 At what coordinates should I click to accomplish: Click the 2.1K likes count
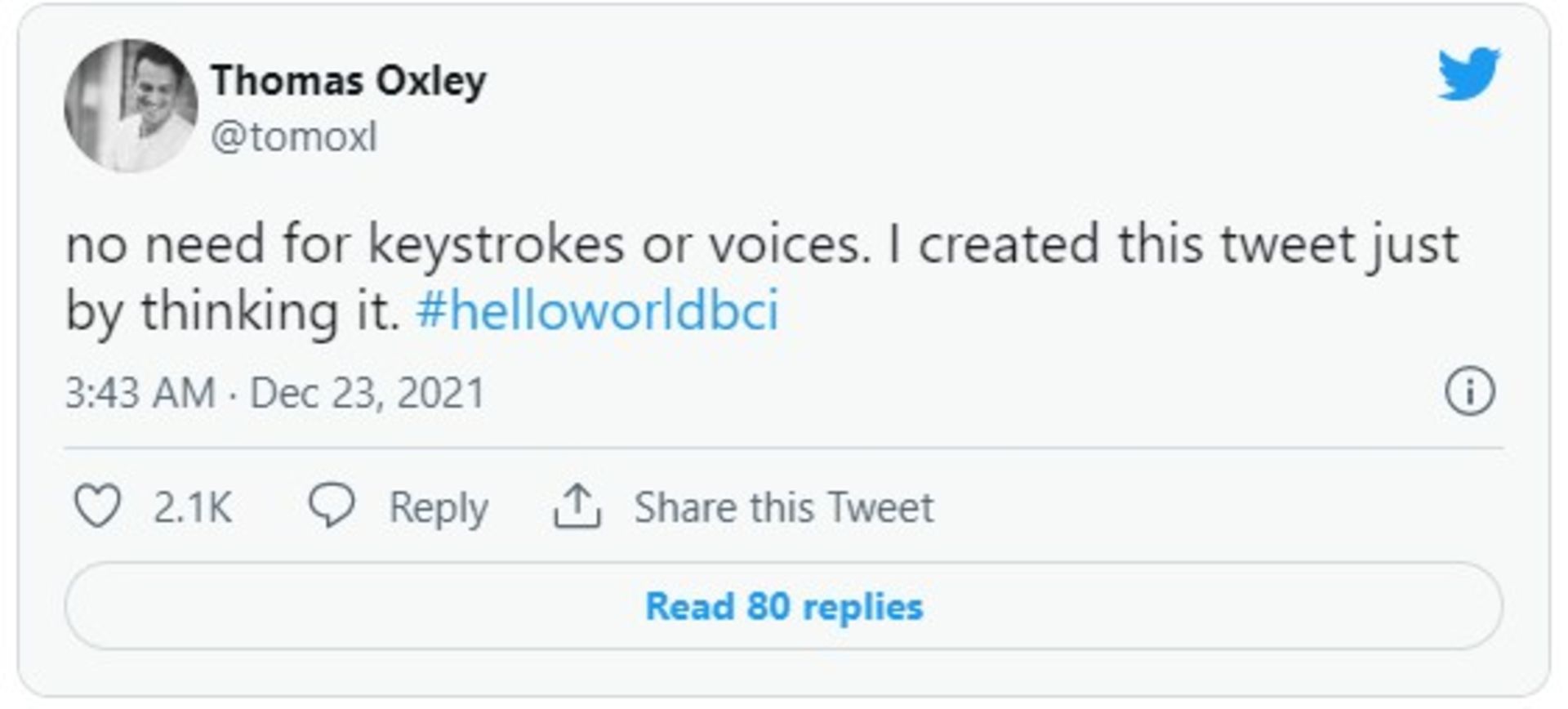pos(193,507)
